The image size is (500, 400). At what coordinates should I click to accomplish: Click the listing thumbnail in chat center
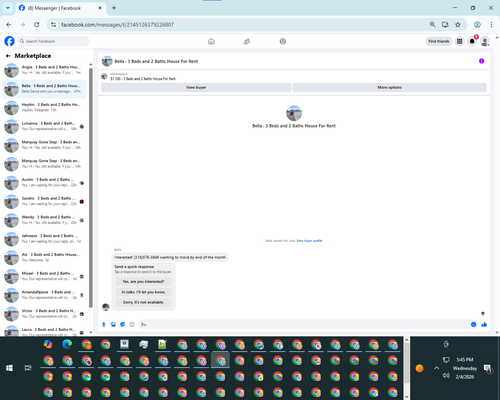coord(294,113)
